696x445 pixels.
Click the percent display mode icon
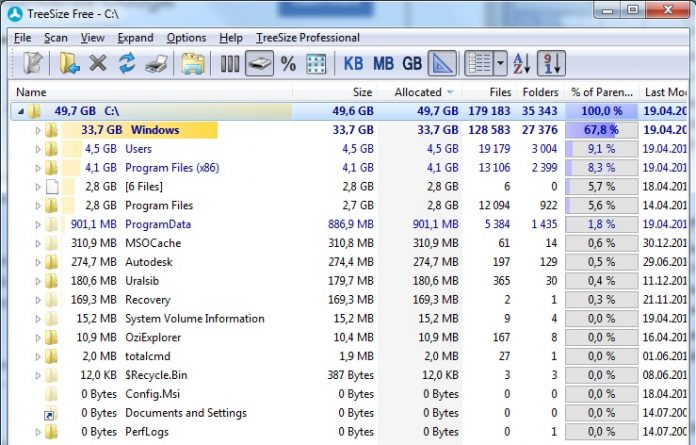coord(288,64)
